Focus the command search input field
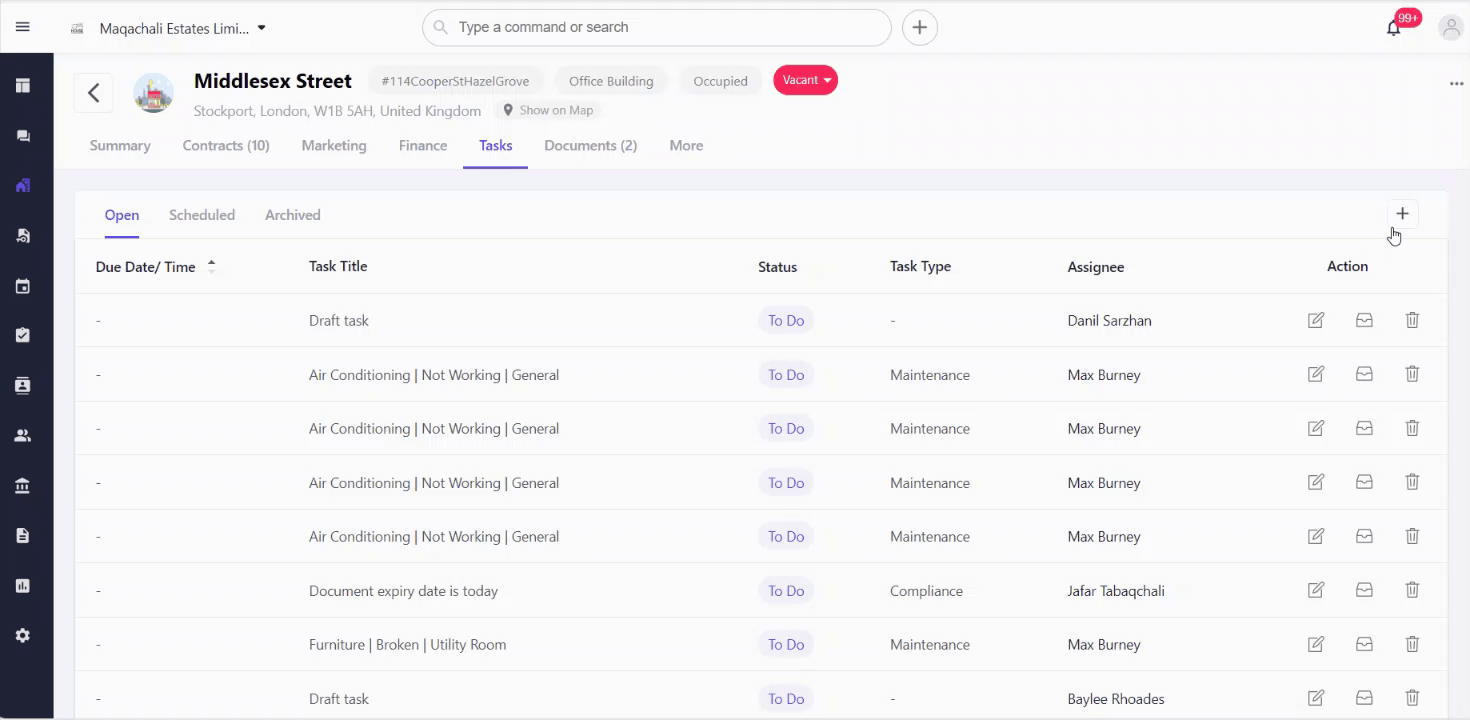 click(x=657, y=27)
